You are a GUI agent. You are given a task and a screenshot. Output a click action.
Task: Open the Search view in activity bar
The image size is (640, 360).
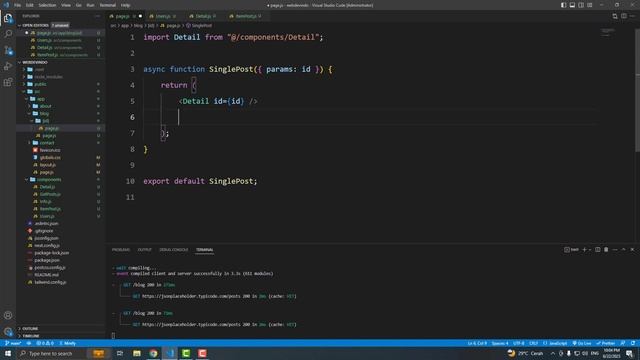(x=8, y=34)
